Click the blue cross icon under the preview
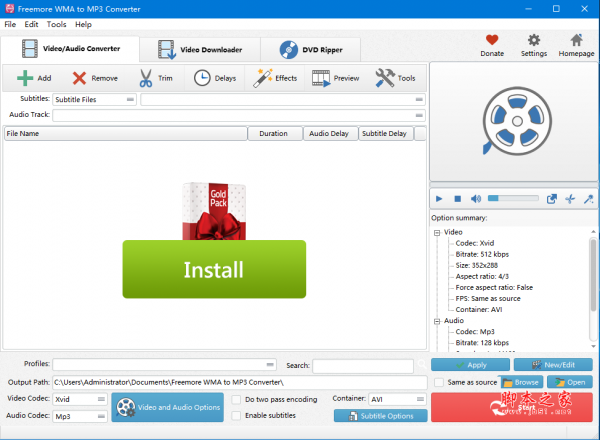This screenshot has height=440, width=600. (570, 199)
